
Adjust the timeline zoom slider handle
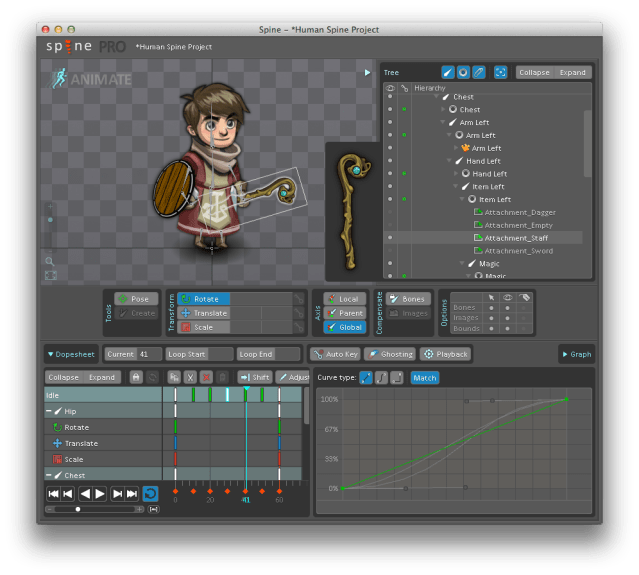pyautogui.click(x=78, y=509)
